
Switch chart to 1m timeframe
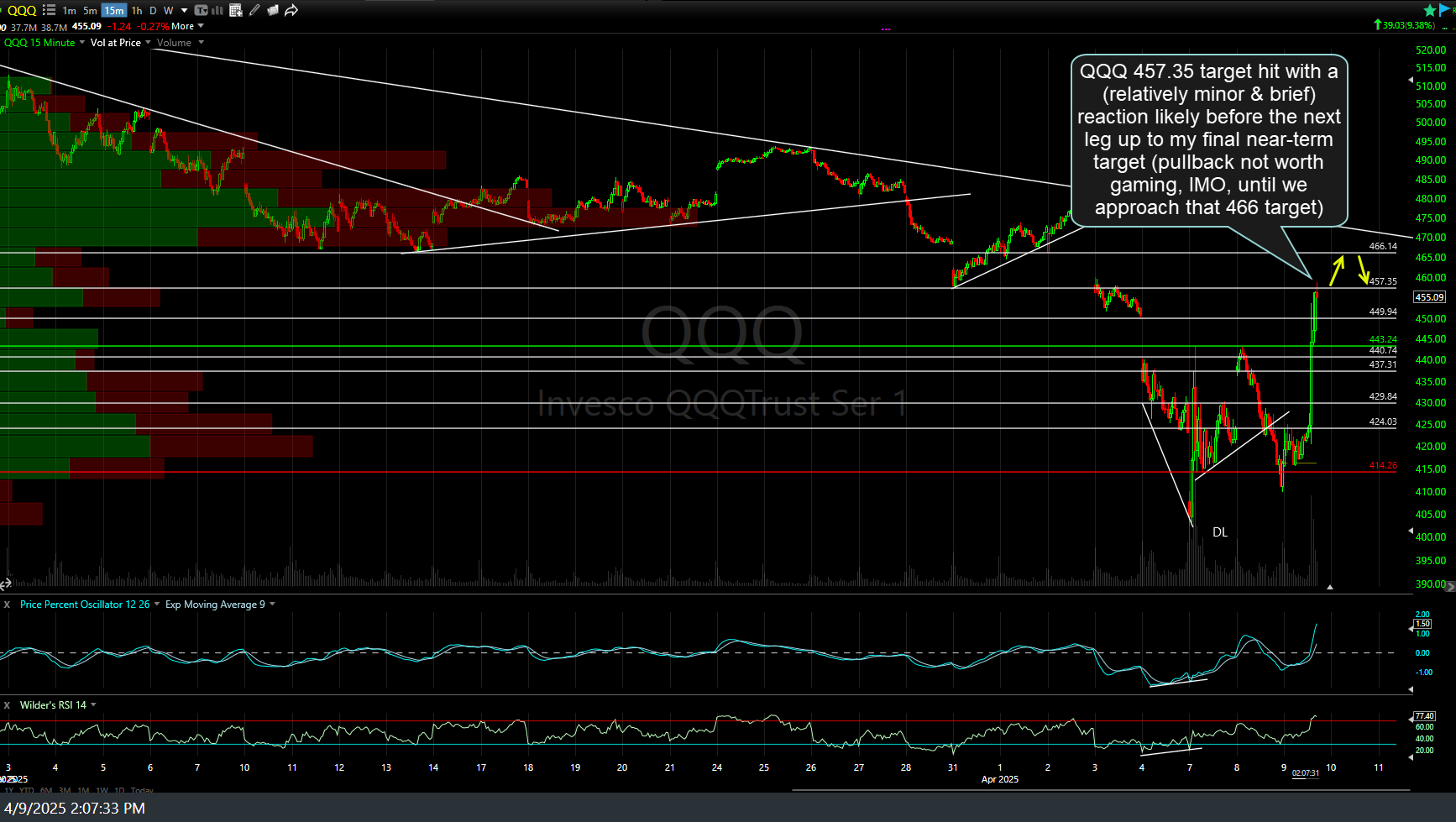pyautogui.click(x=70, y=10)
